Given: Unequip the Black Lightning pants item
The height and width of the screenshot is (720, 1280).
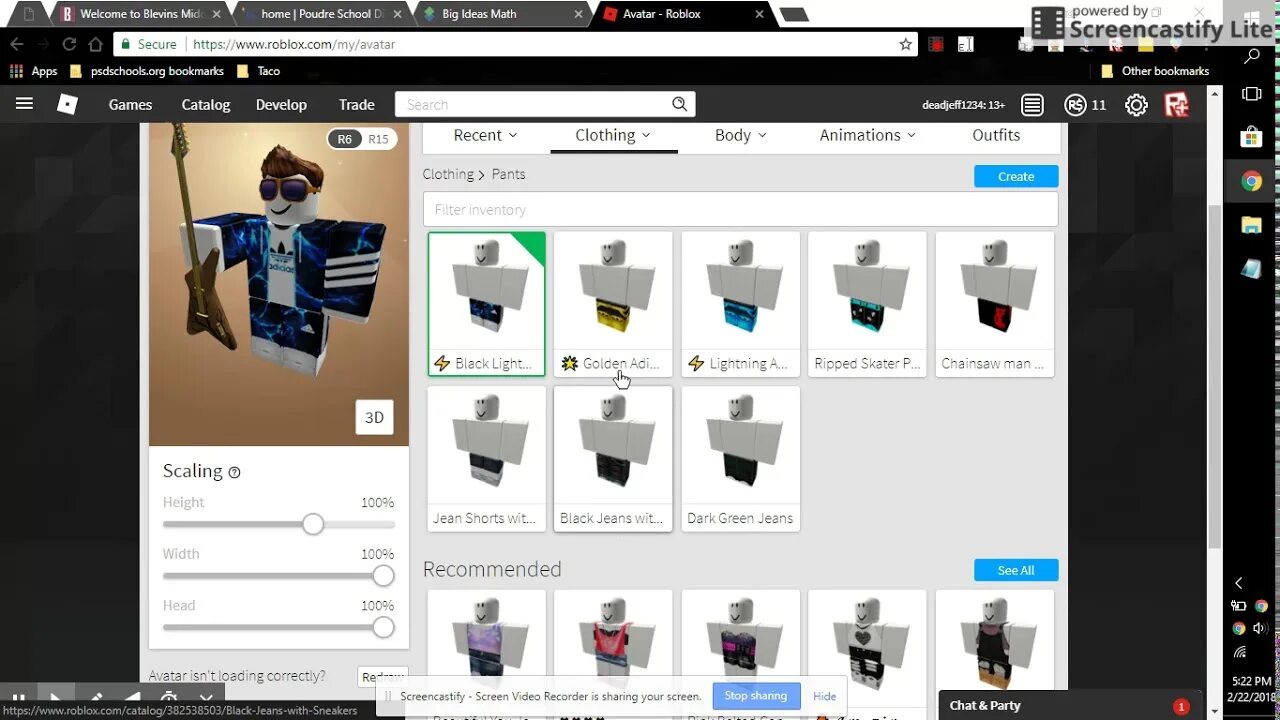Looking at the screenshot, I should pyautogui.click(x=487, y=304).
